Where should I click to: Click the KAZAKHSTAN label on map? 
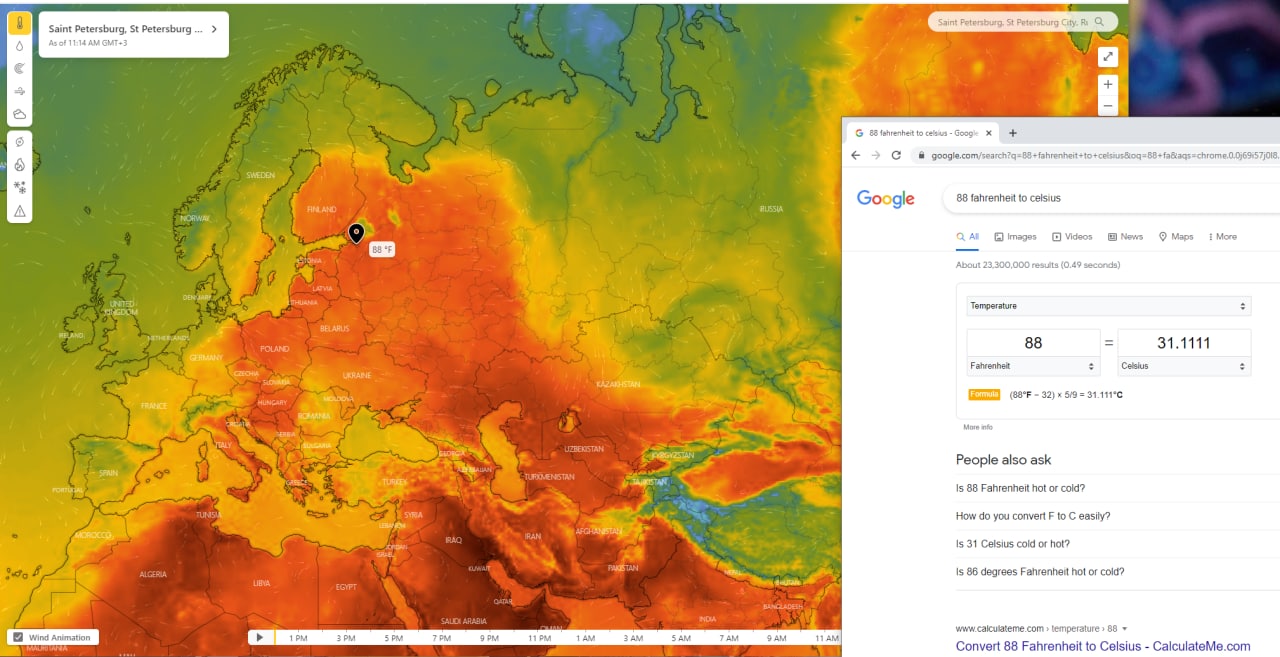618,384
